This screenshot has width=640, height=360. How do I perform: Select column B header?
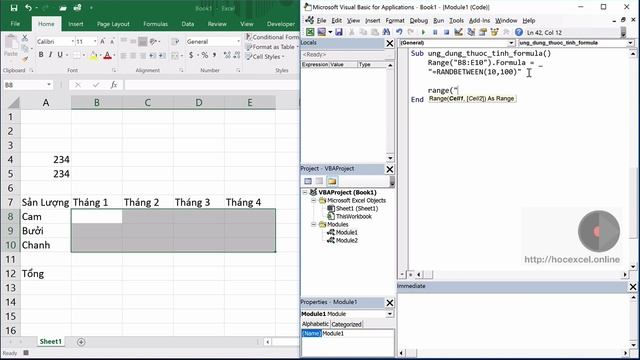97,102
